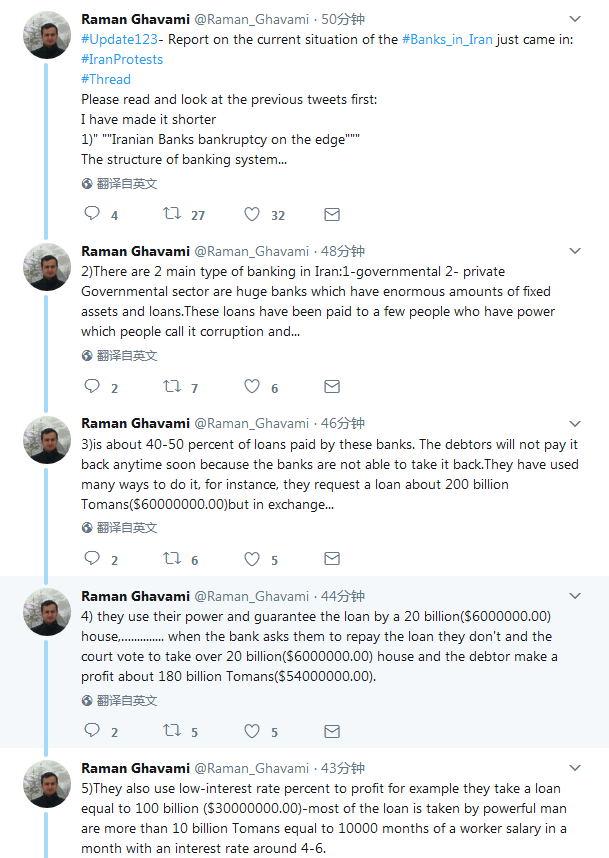Retweet the first tweet with 27 retweets
This screenshot has width=609, height=858.
pos(172,213)
